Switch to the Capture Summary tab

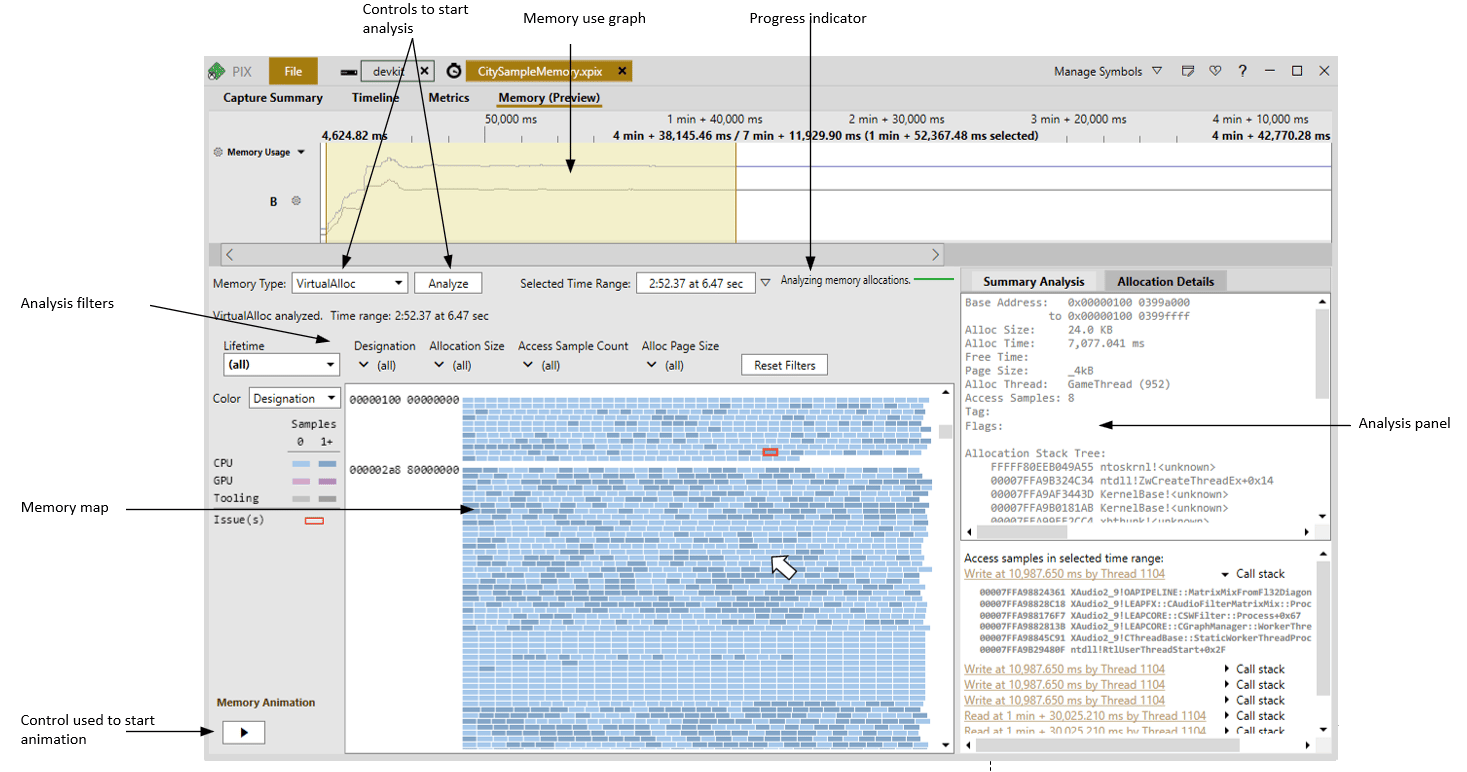click(x=273, y=98)
